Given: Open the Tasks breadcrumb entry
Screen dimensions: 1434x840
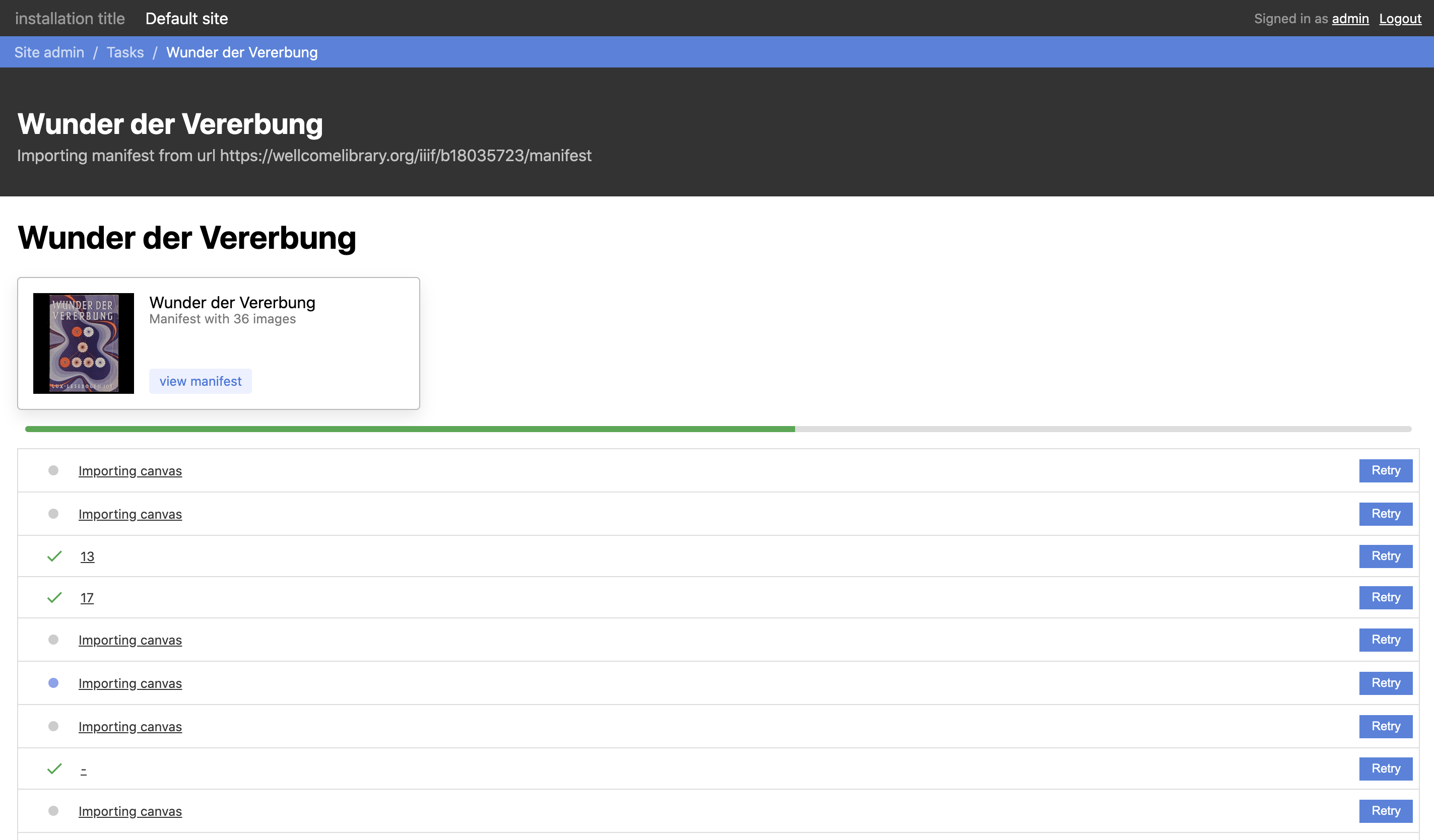Looking at the screenshot, I should (125, 52).
